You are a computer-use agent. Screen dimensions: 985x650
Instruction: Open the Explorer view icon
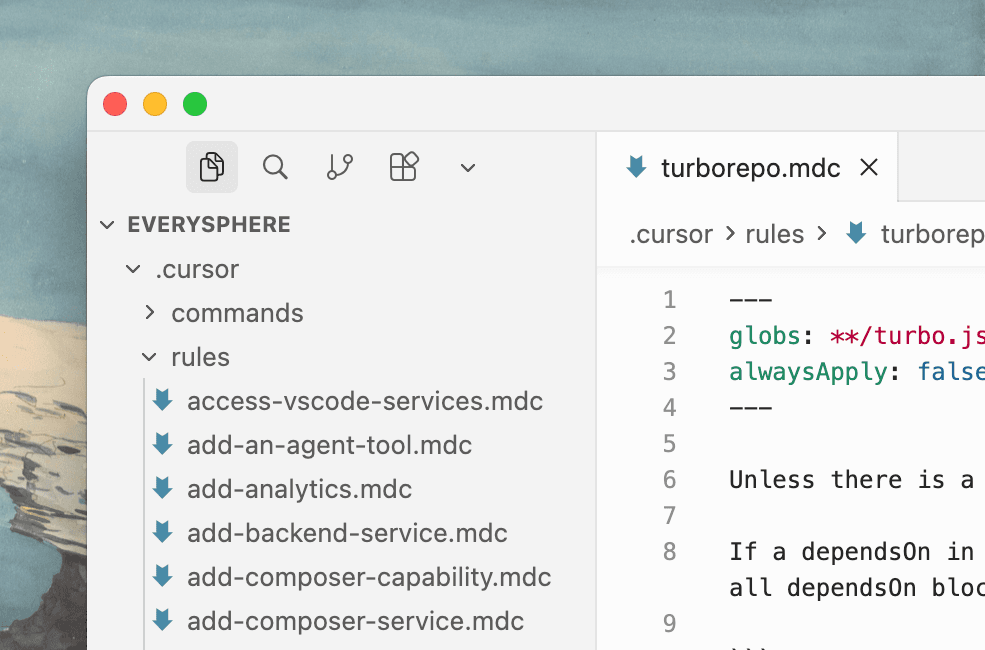coord(211,167)
